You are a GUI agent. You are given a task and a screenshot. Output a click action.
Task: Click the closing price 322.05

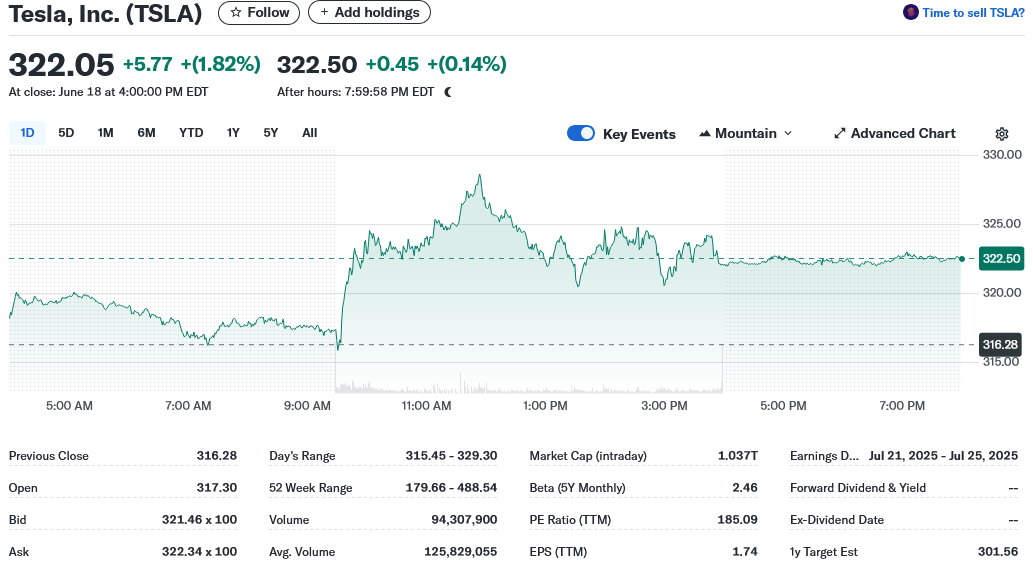pyautogui.click(x=61, y=65)
